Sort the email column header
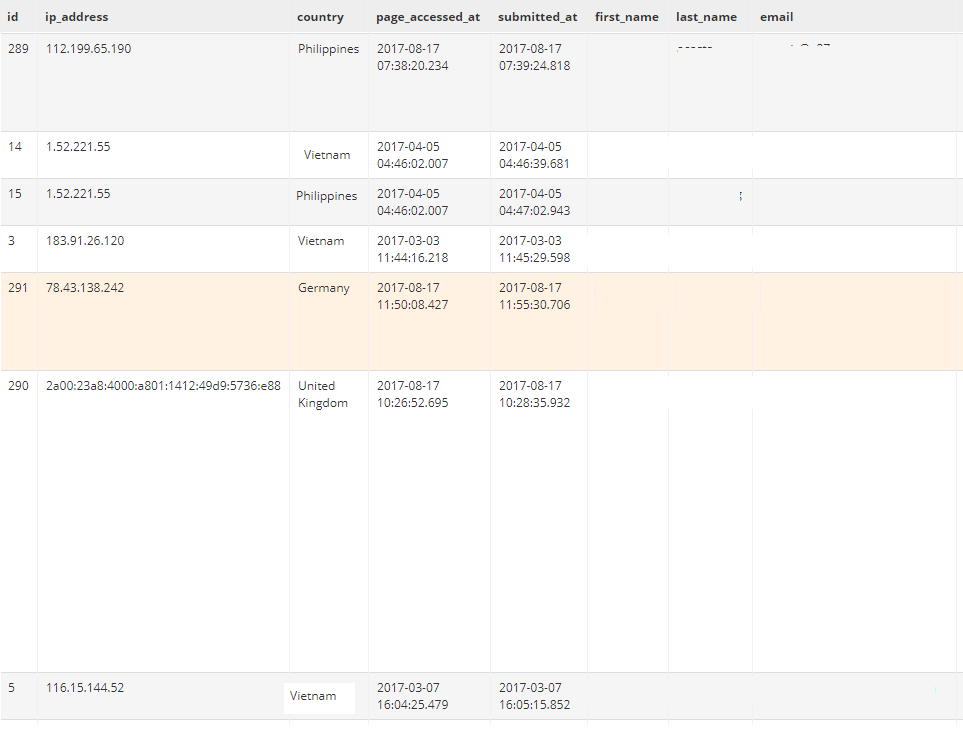This screenshot has width=963, height=750. [776, 16]
